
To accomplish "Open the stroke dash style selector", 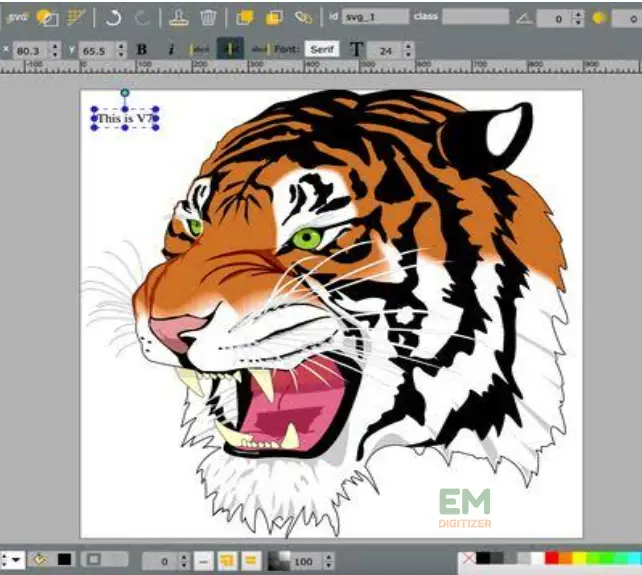I will [x=203, y=561].
